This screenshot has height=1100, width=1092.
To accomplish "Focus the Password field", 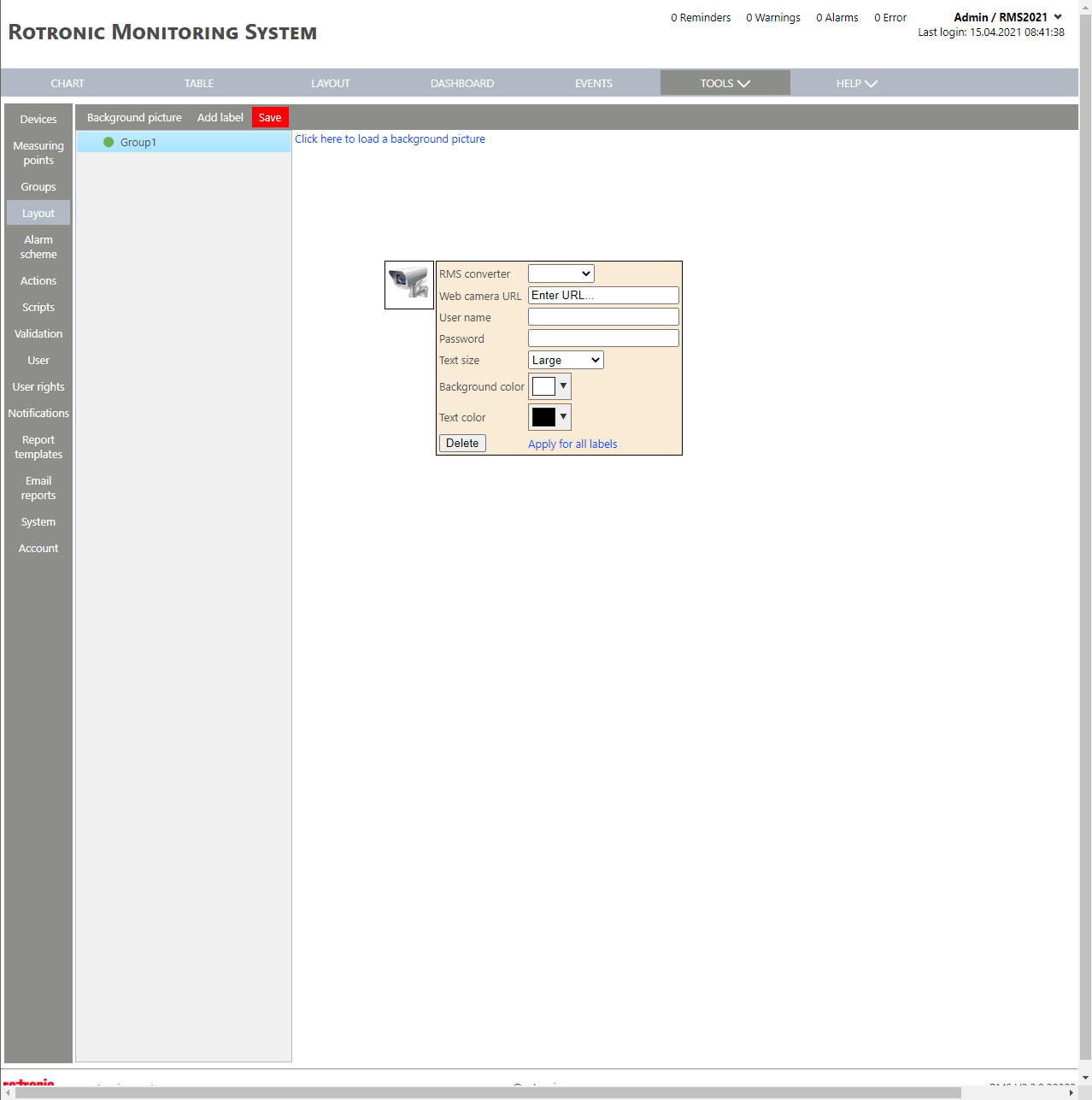I will pos(603,338).
